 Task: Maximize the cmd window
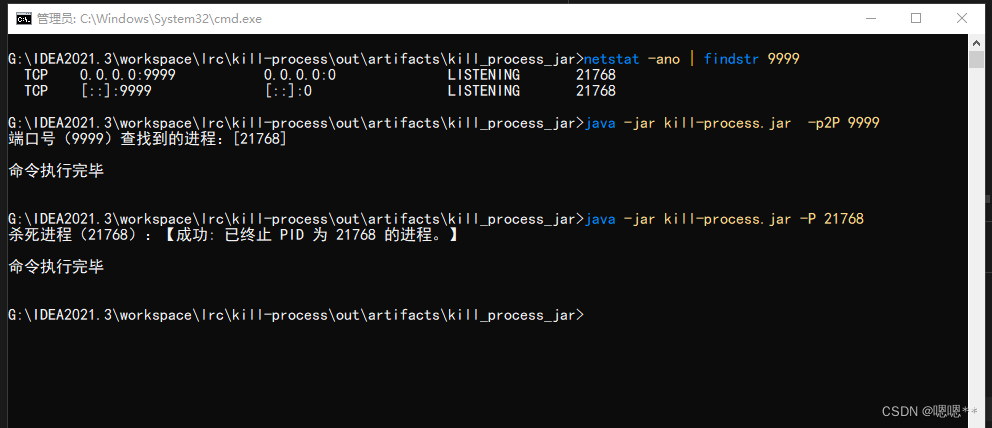click(915, 19)
